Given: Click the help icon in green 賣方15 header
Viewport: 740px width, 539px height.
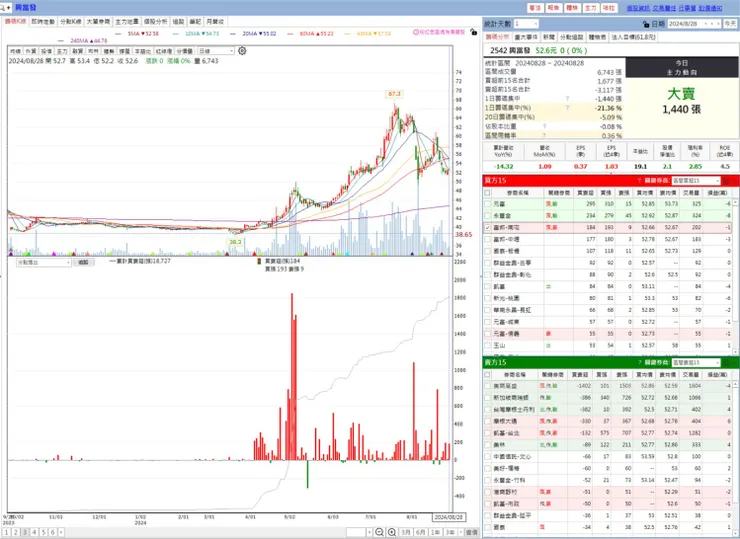Looking at the screenshot, I should (639, 362).
